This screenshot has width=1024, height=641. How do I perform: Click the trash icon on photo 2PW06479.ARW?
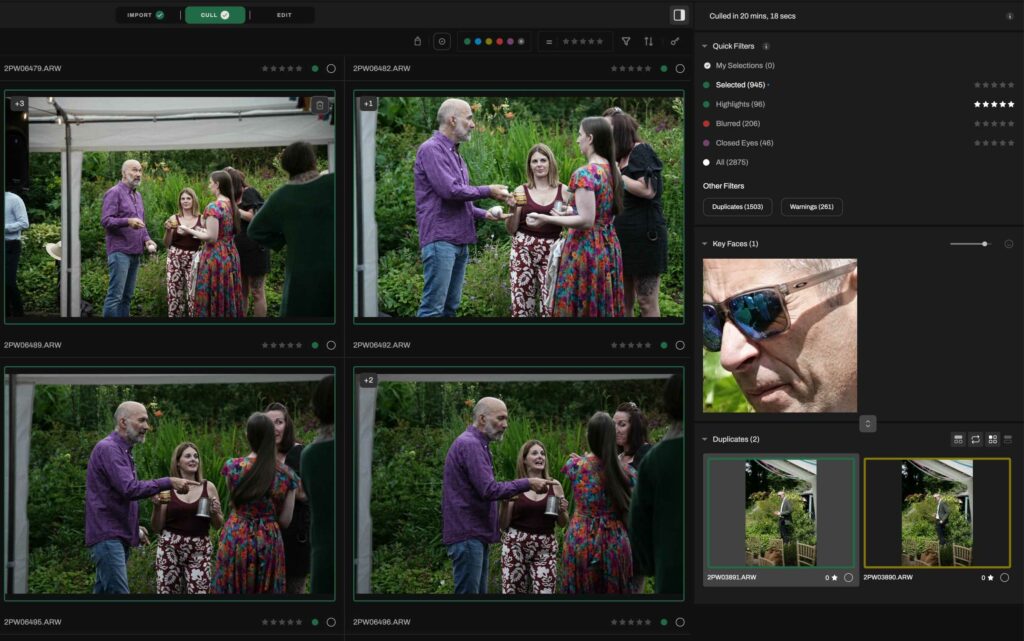[x=319, y=105]
